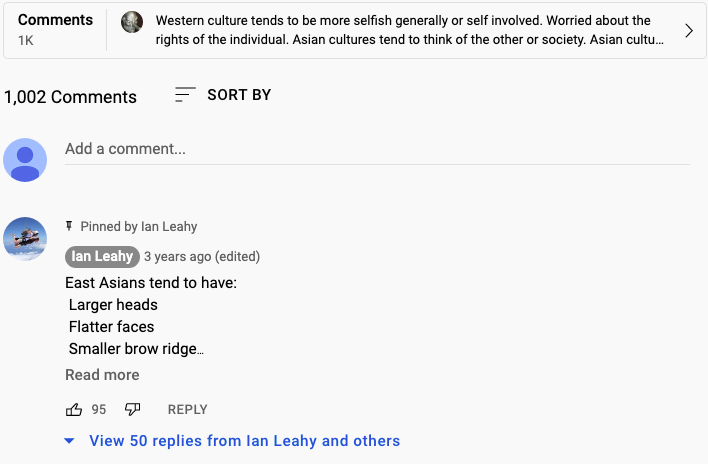Click the 1,002 Comments count heading
708x464 pixels.
tap(70, 97)
